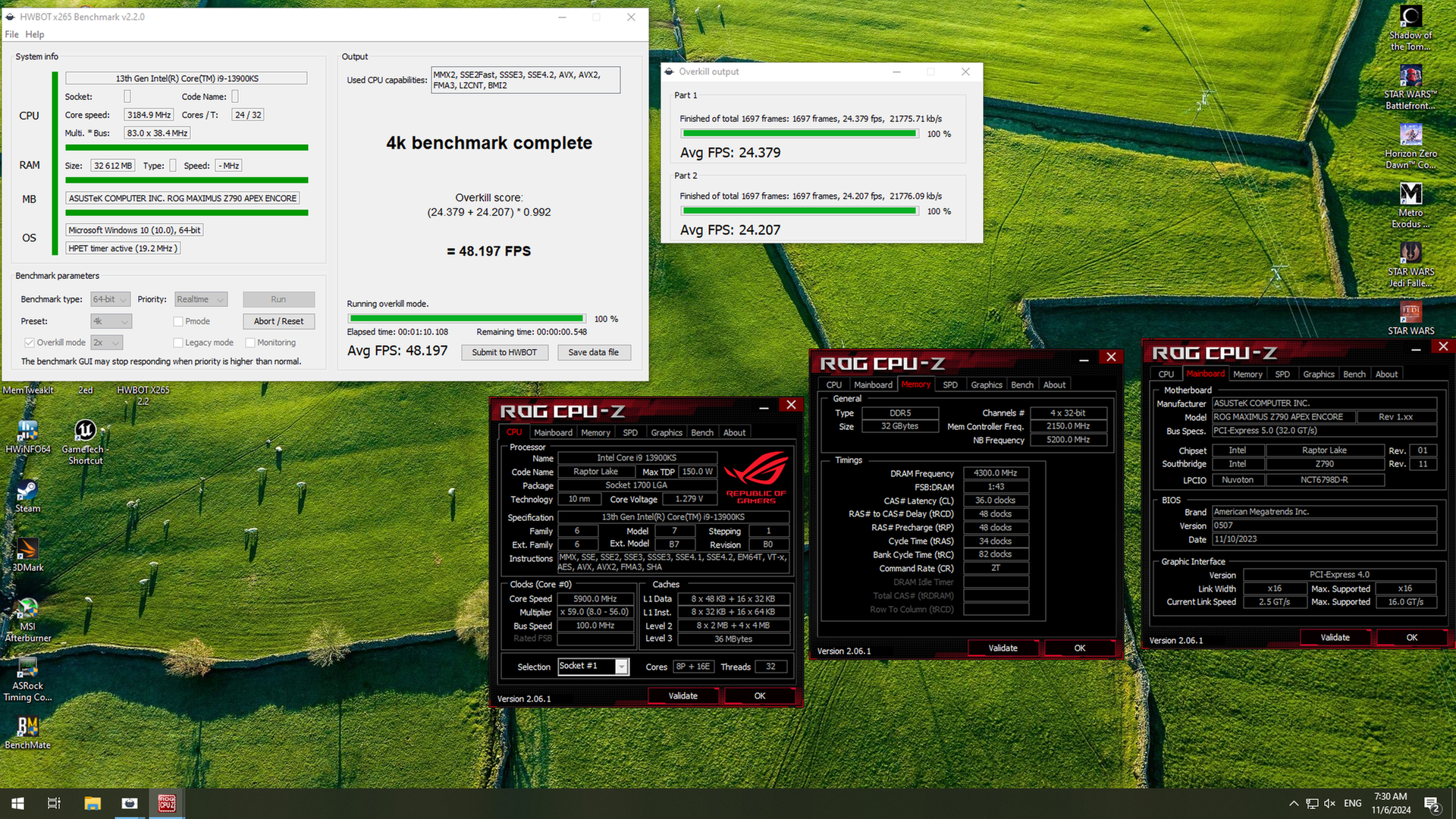Viewport: 1456px width, 819px height.
Task: Click the Save data file button
Action: (x=594, y=353)
